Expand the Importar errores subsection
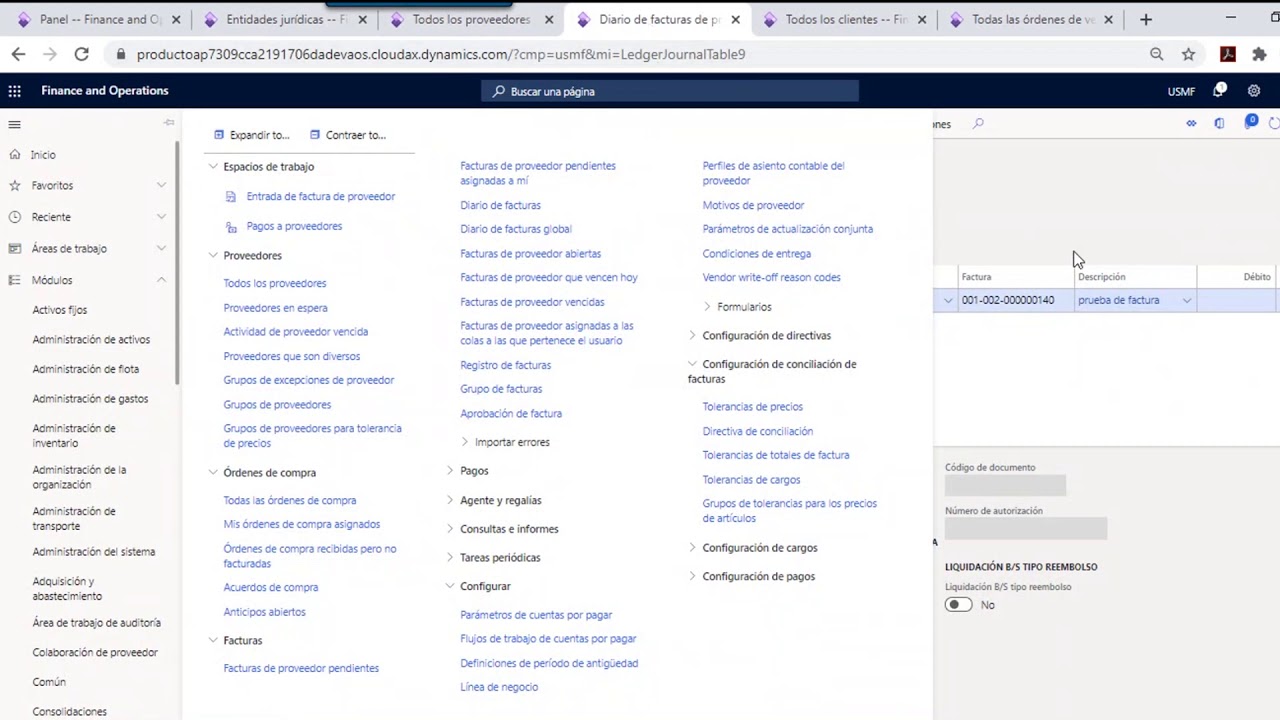 (x=465, y=442)
